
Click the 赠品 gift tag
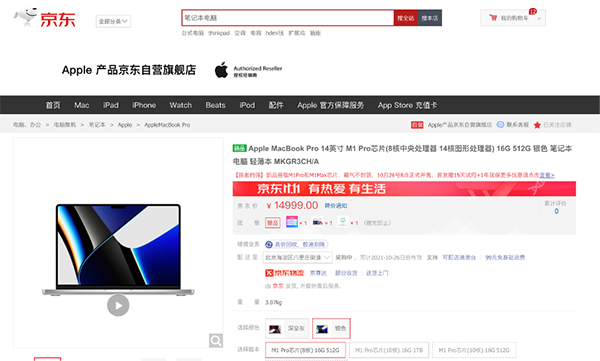tap(272, 223)
